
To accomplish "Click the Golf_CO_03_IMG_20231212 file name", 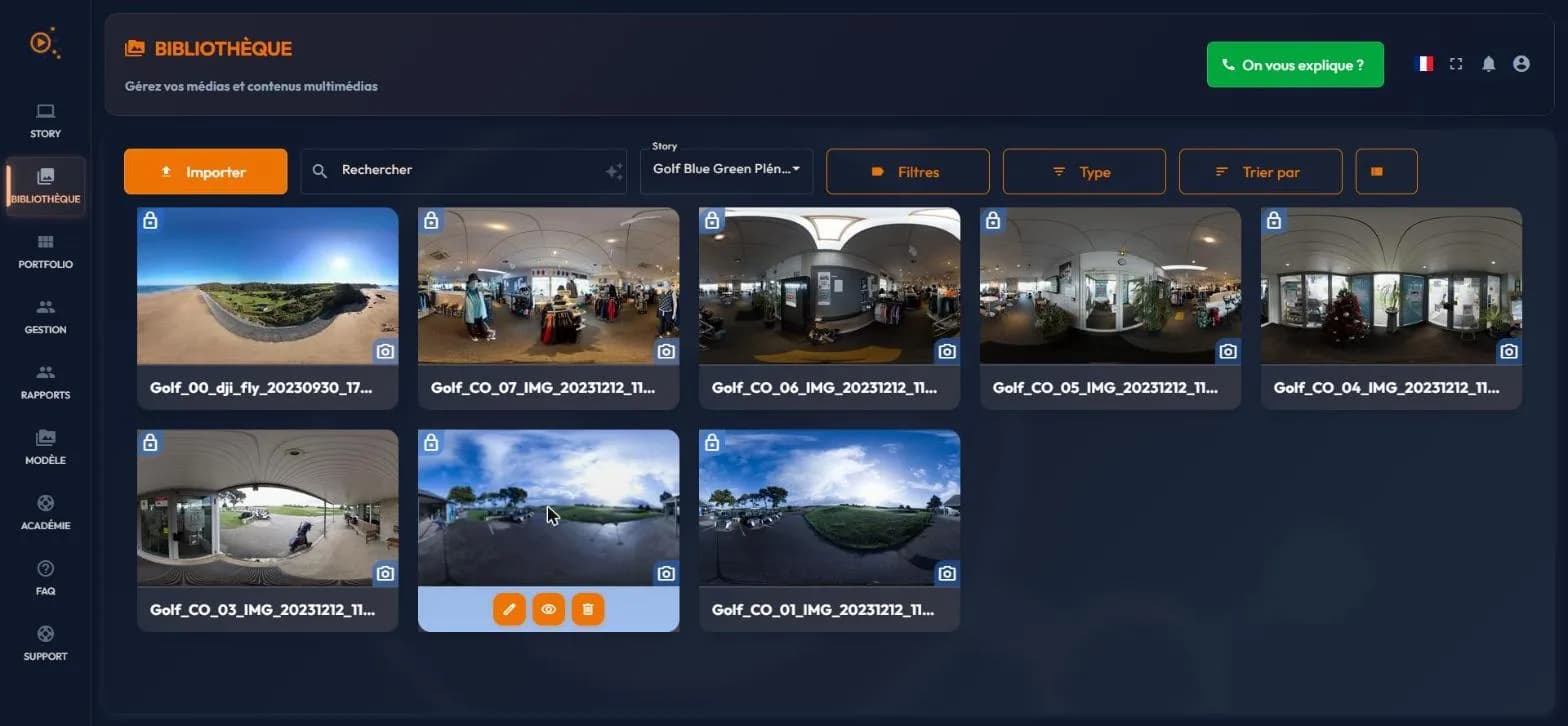I will coord(262,609).
